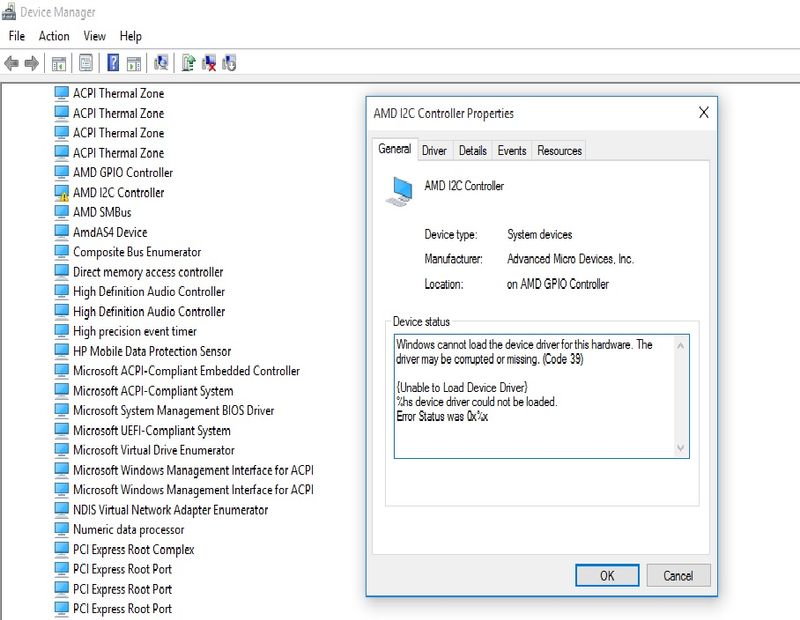800x620 pixels.
Task: Select Microsoft System Management BIOS Driver
Action: [x=173, y=410]
